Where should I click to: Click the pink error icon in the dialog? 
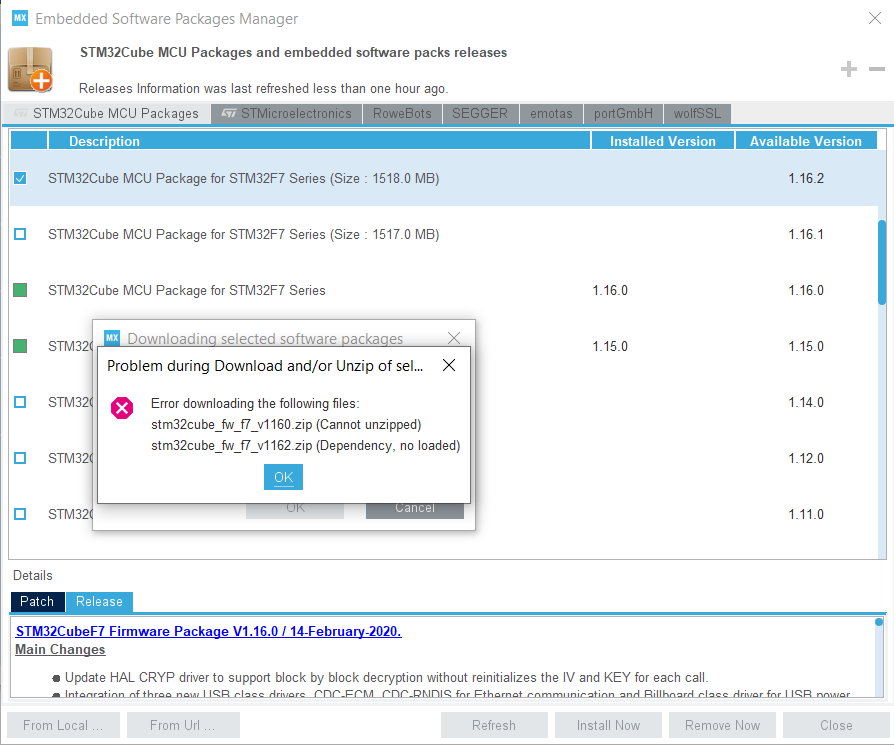click(x=122, y=408)
